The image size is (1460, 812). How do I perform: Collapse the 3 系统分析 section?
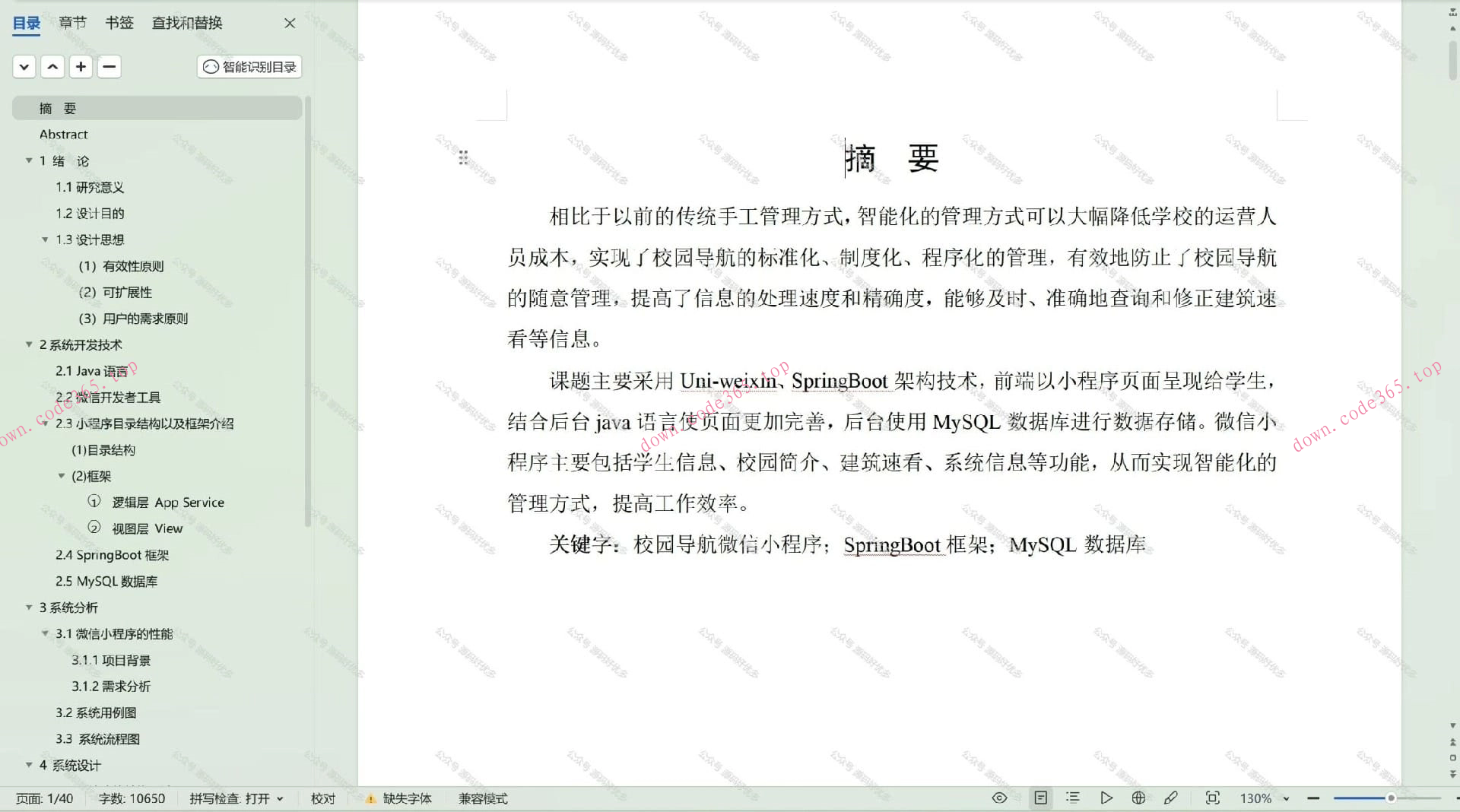29,607
